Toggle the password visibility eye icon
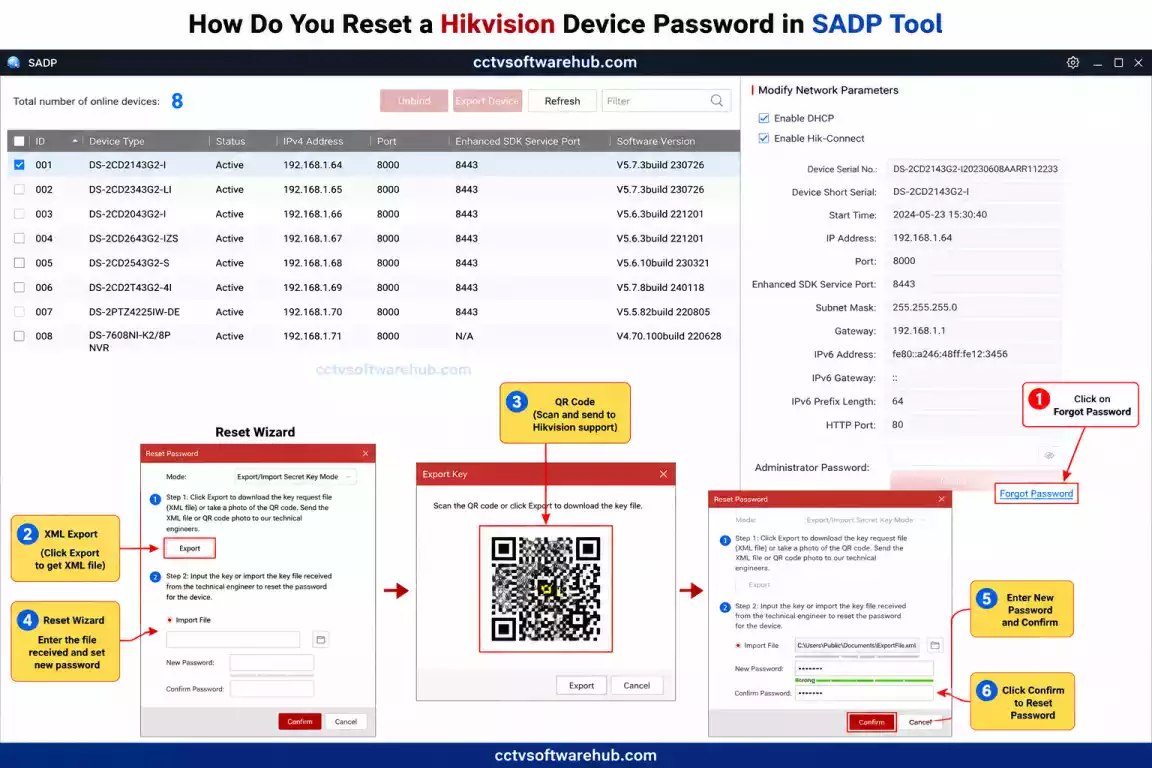The width and height of the screenshot is (1152, 768). pos(1049,456)
